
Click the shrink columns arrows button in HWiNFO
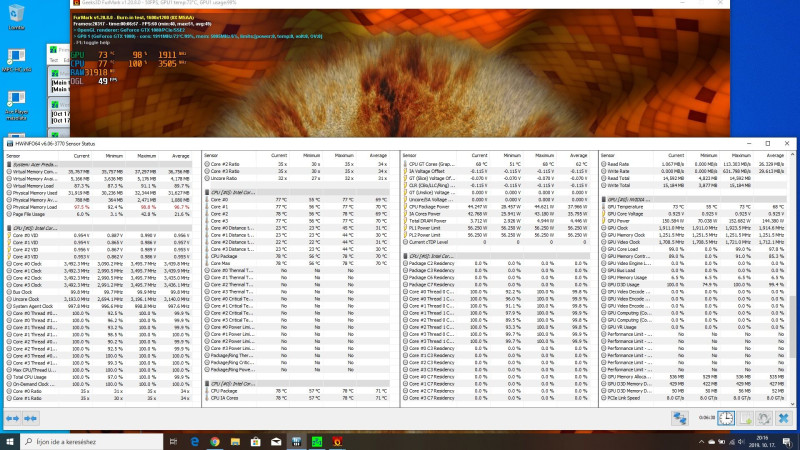31,418
